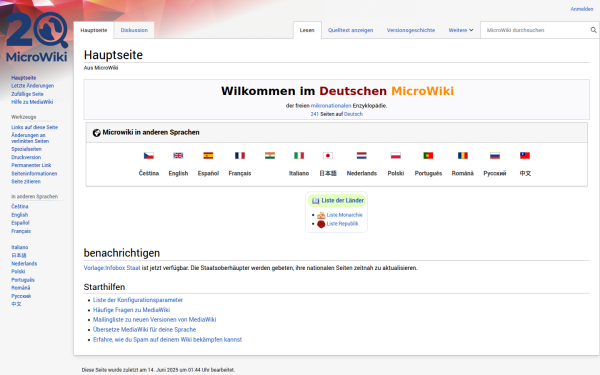Select the Japanese flag icon

pos(328,155)
